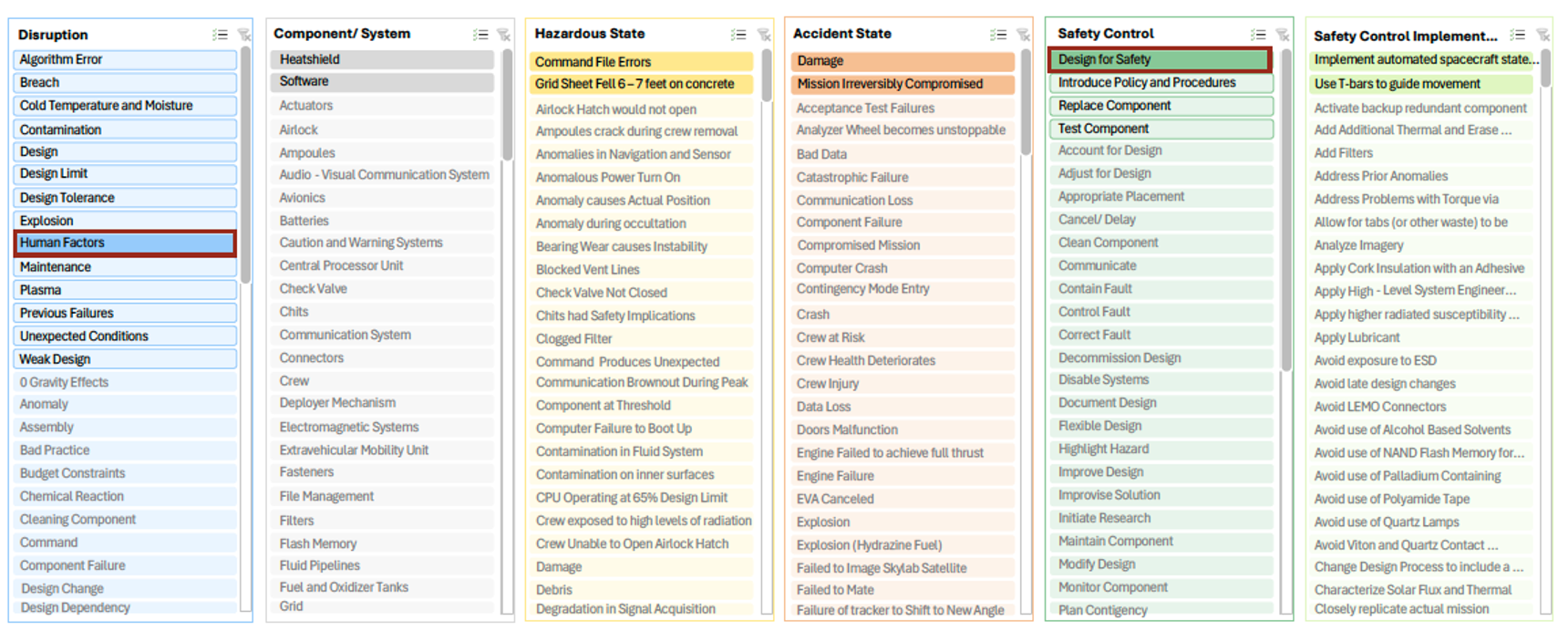The image size is (1568, 631).
Task: Clear filter on the Safety Control slicer
Action: point(1283,35)
